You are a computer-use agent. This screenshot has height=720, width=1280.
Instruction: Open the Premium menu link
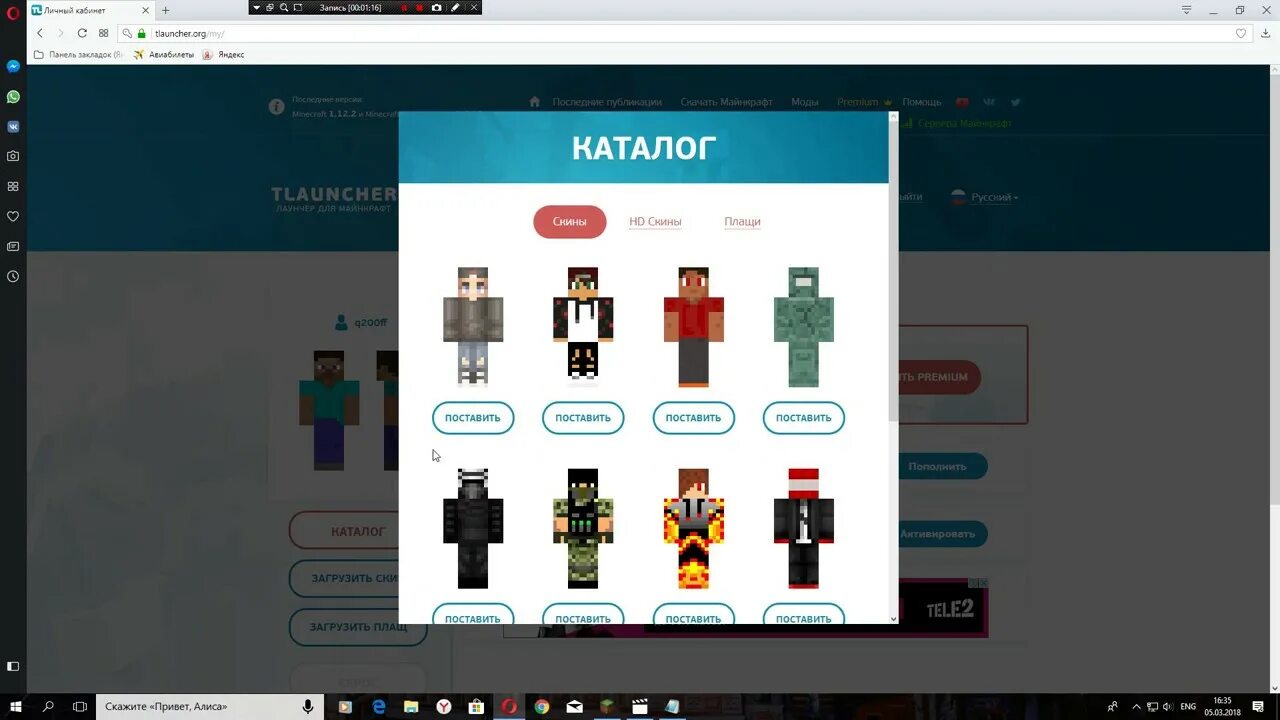point(858,102)
